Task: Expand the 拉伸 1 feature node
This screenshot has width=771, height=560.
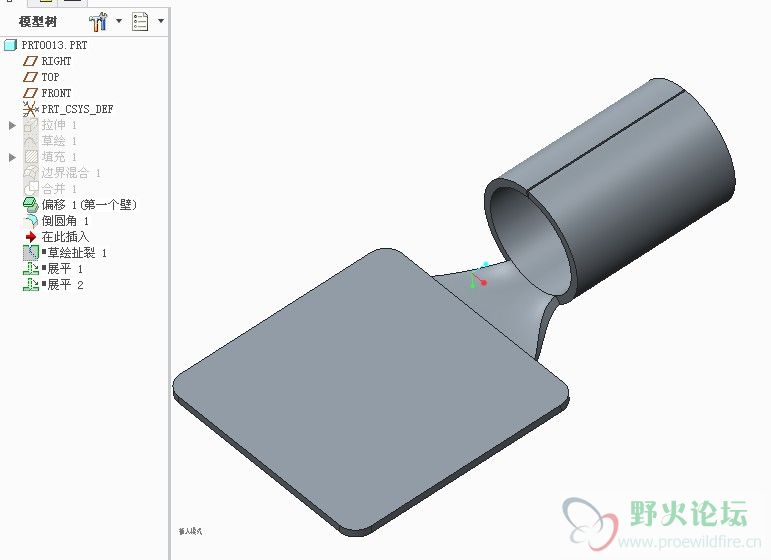Action: pyautogui.click(x=12, y=125)
